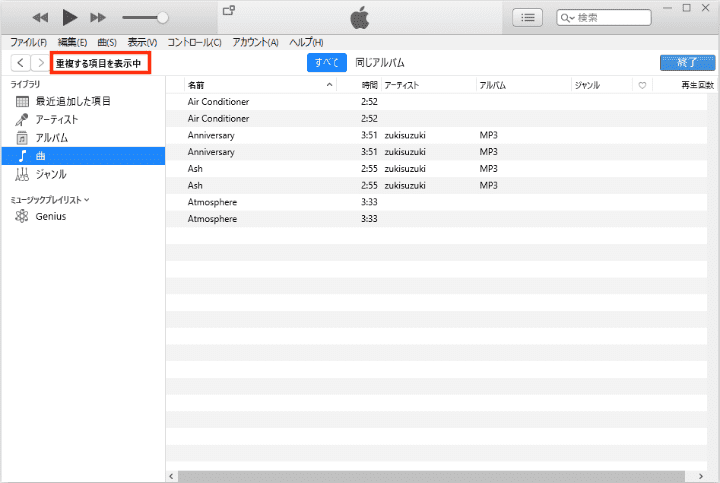Select アーティスト in library sidebar
Screen dimensions: 720x483
coord(56,120)
